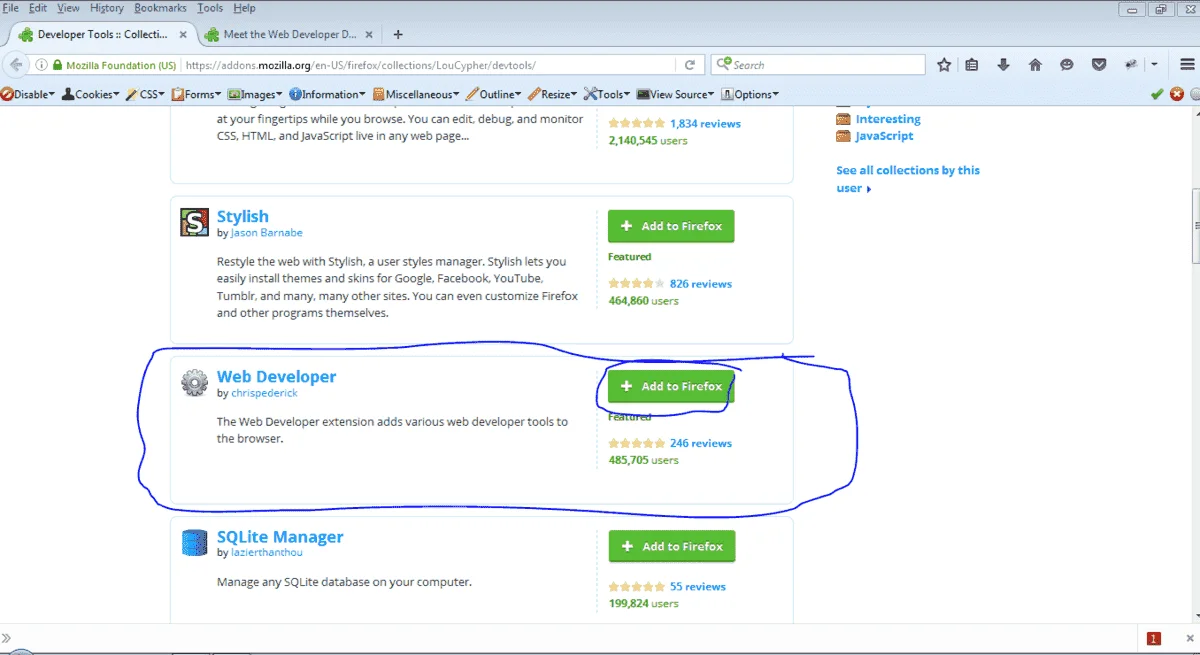Open the View menu
Screen dimensions: 1200x655
68,8
